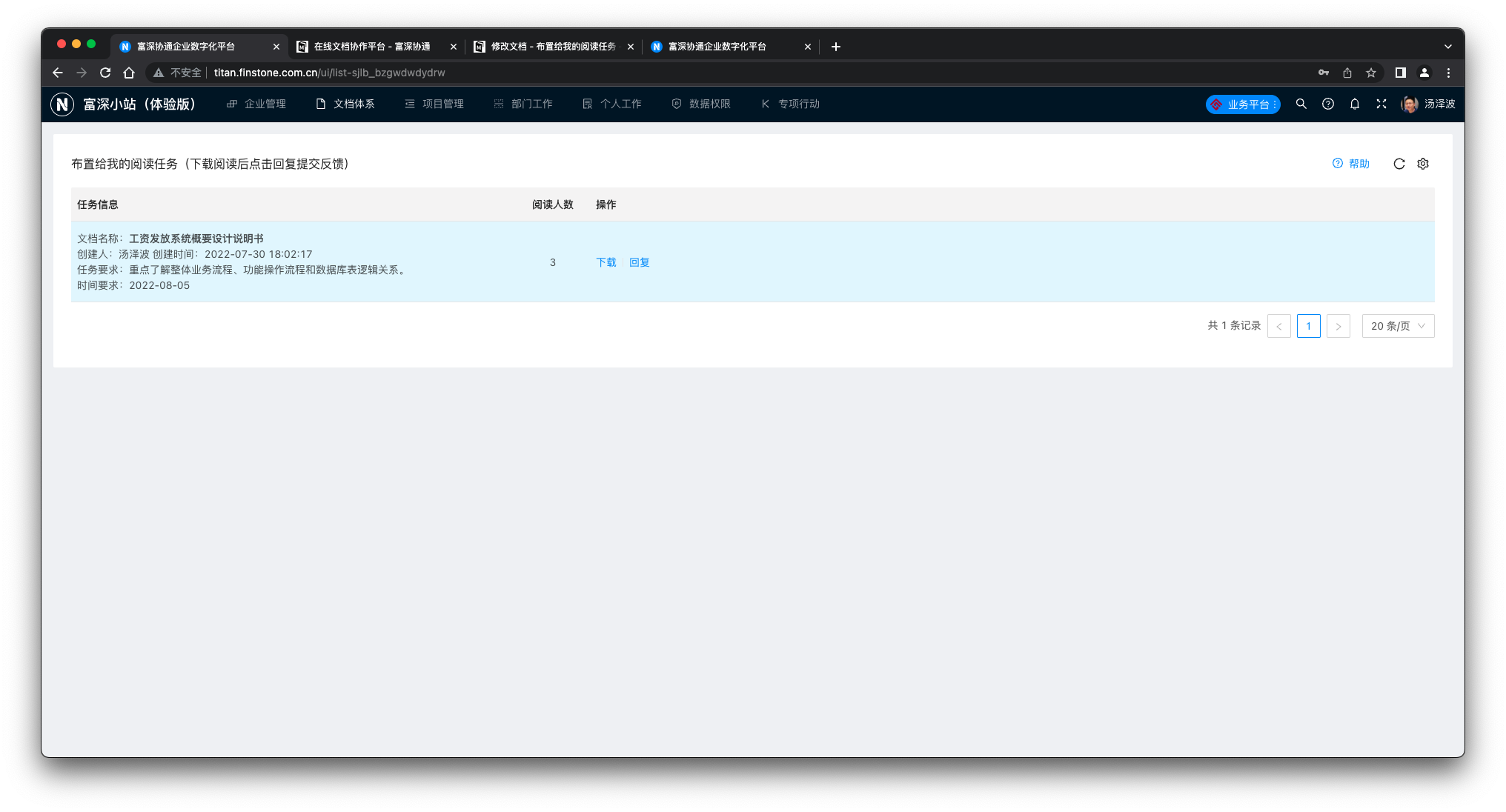Refresh the task list with the reload icon
Screen dimensions: 1506x812
(x=1399, y=164)
